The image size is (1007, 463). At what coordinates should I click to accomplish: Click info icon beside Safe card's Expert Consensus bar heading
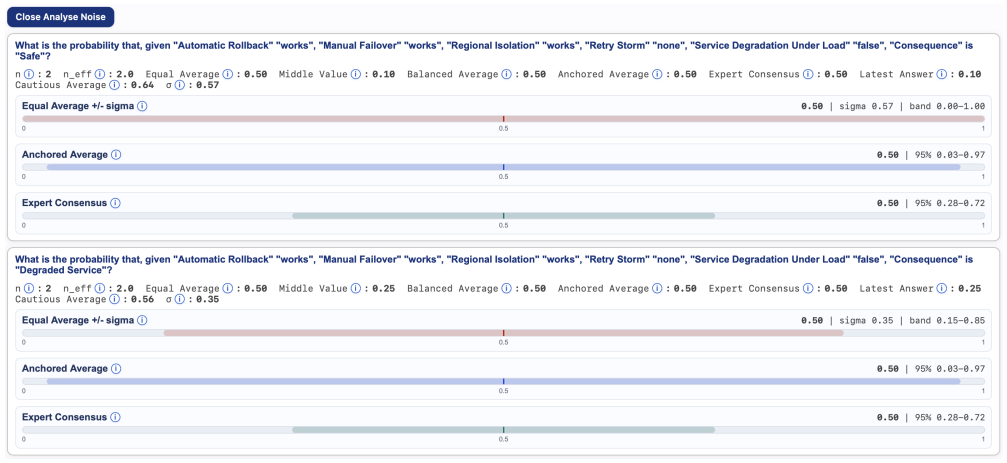(x=115, y=203)
